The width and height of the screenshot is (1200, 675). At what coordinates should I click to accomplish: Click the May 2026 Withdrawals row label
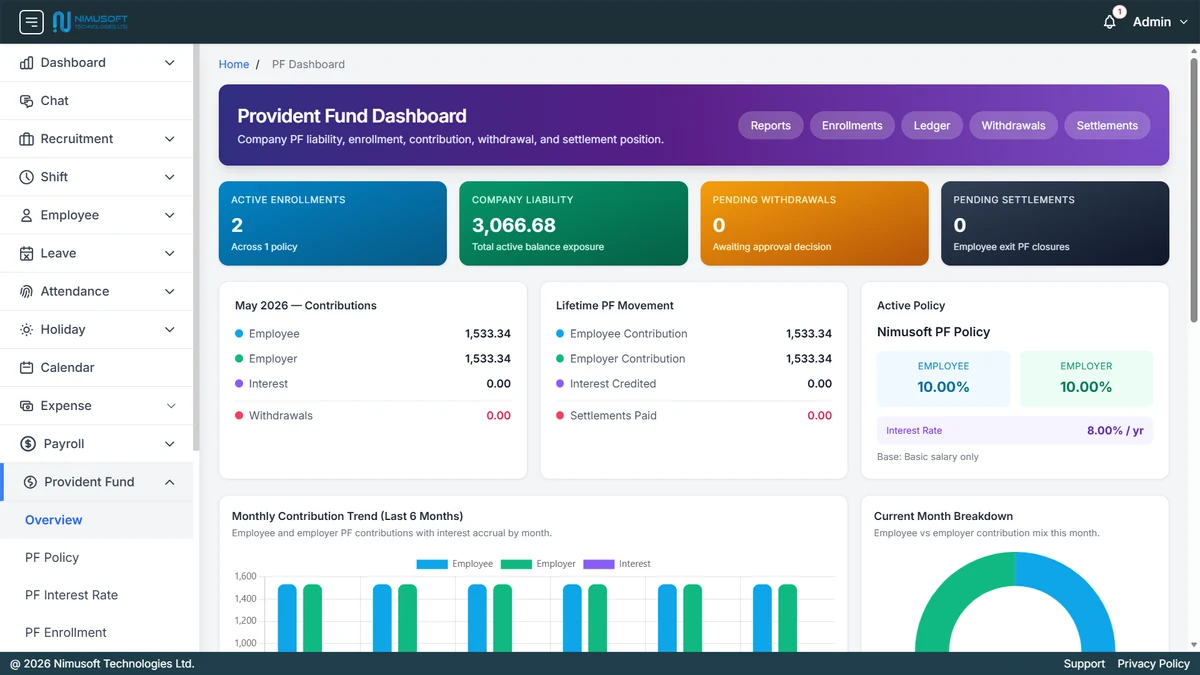[281, 416]
